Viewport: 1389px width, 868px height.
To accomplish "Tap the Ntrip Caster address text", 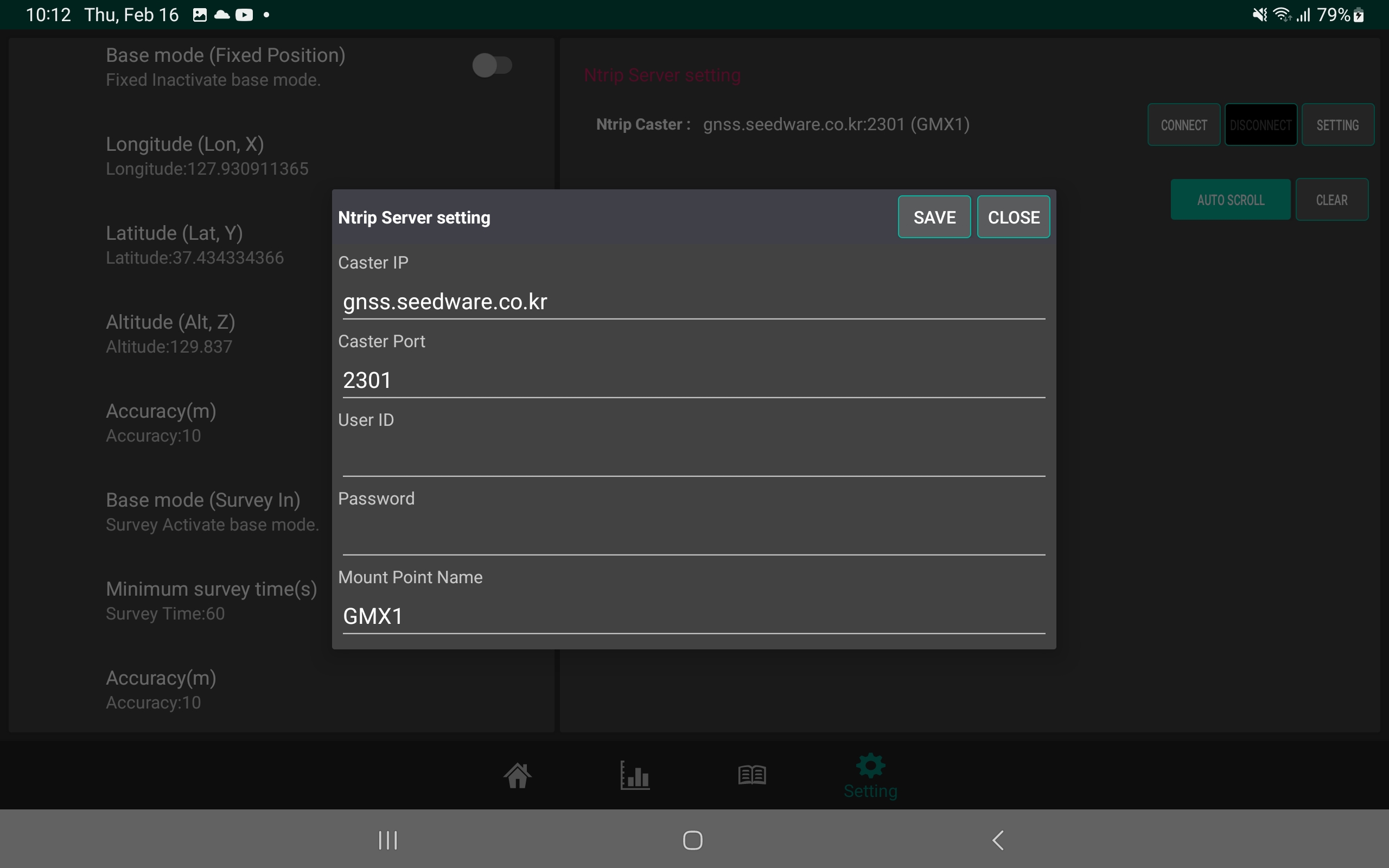I will click(836, 125).
